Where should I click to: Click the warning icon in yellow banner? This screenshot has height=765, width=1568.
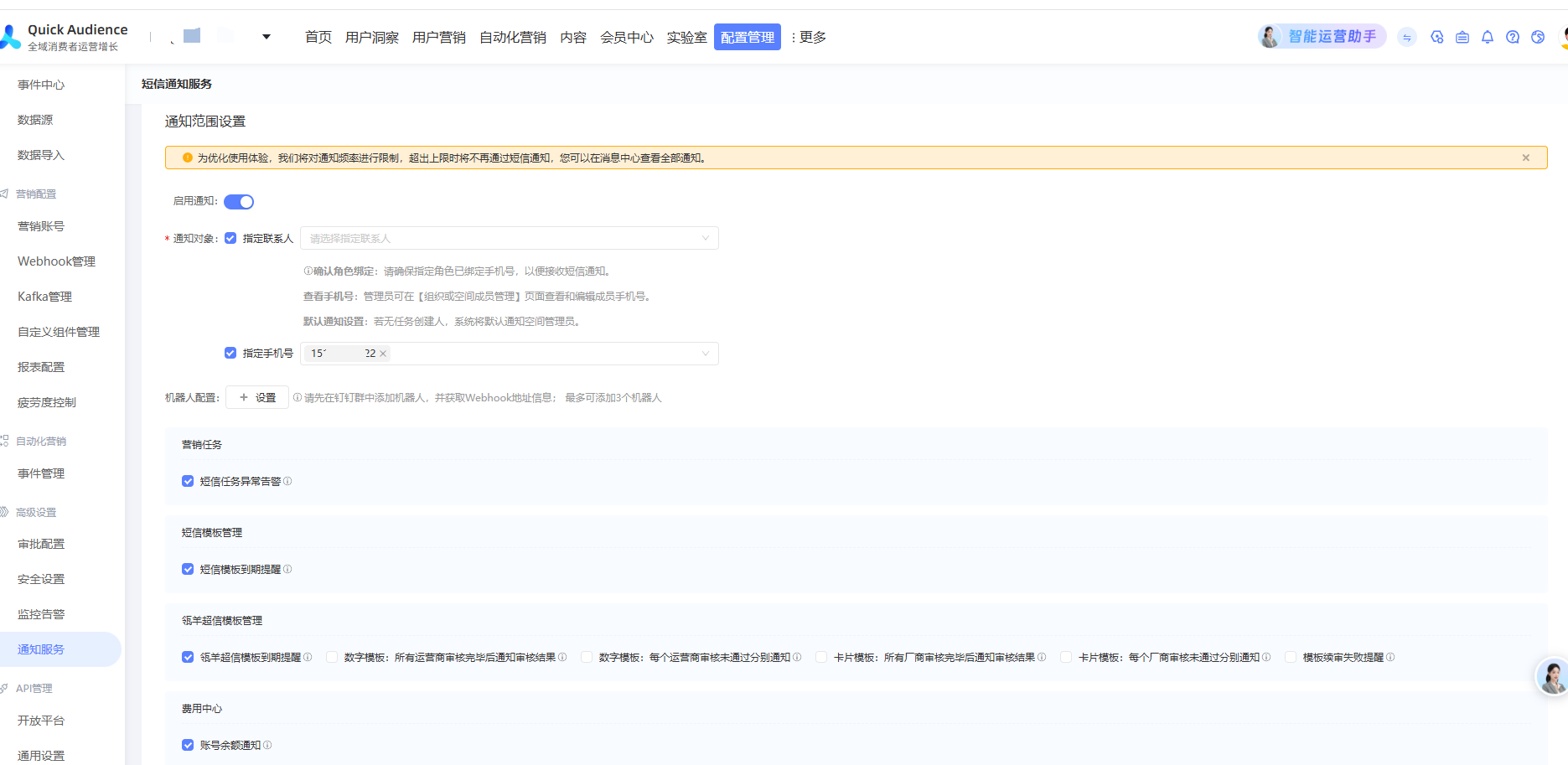click(x=188, y=158)
